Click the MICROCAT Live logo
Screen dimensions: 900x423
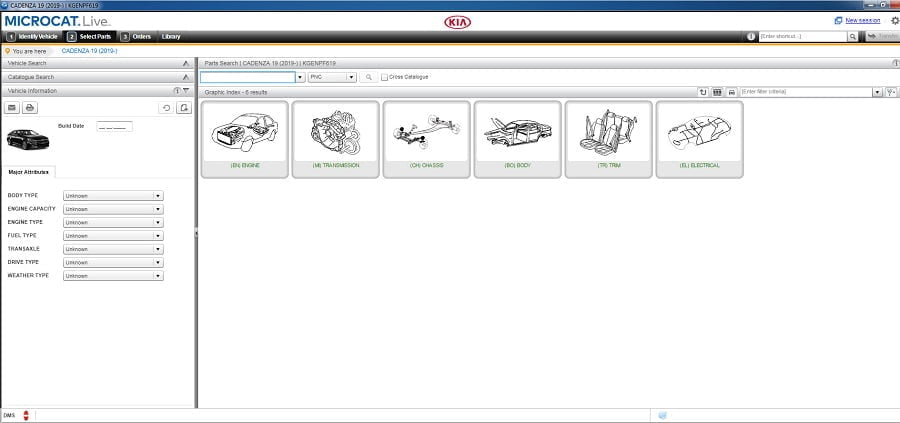pyautogui.click(x=57, y=21)
